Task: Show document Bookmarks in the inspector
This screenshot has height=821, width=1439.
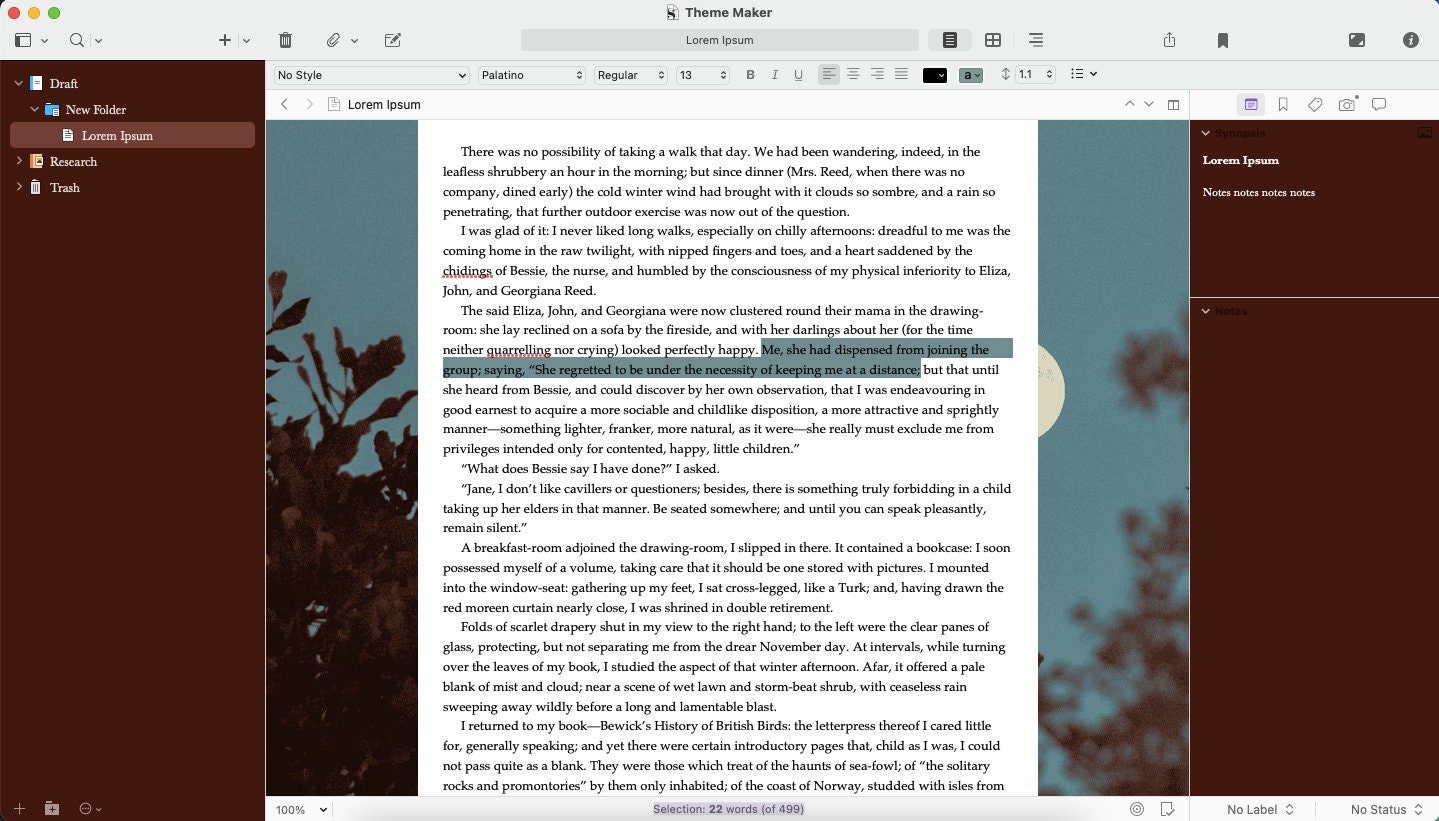Action: [x=1283, y=104]
